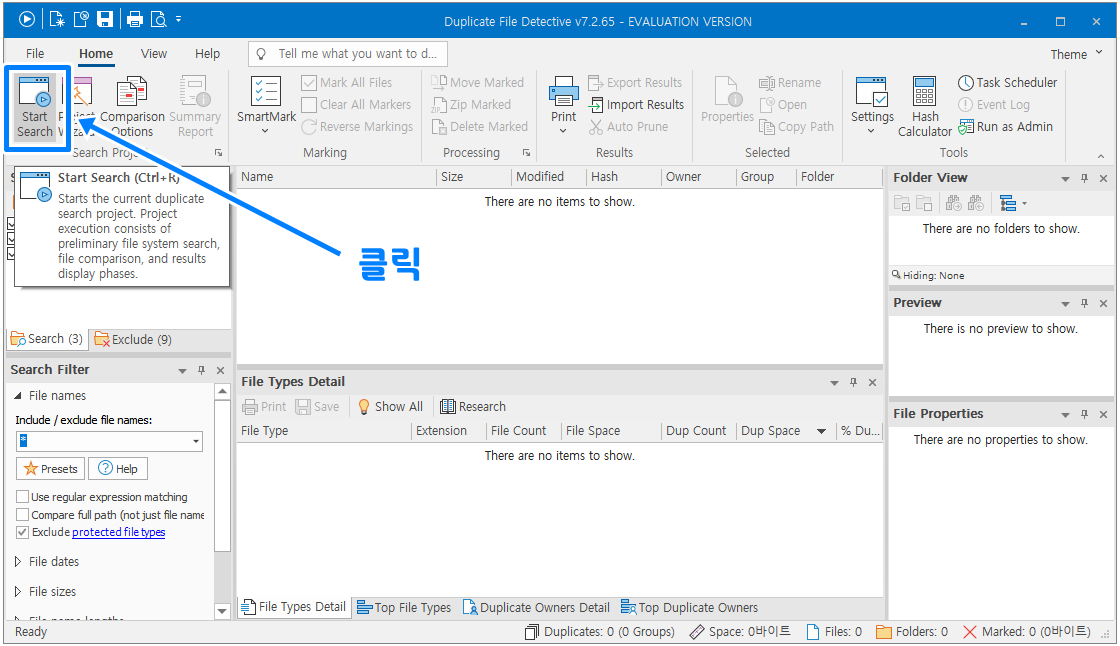Viewport: 1120px width, 646px height.
Task: Click Delete Marked files
Action: (x=479, y=127)
